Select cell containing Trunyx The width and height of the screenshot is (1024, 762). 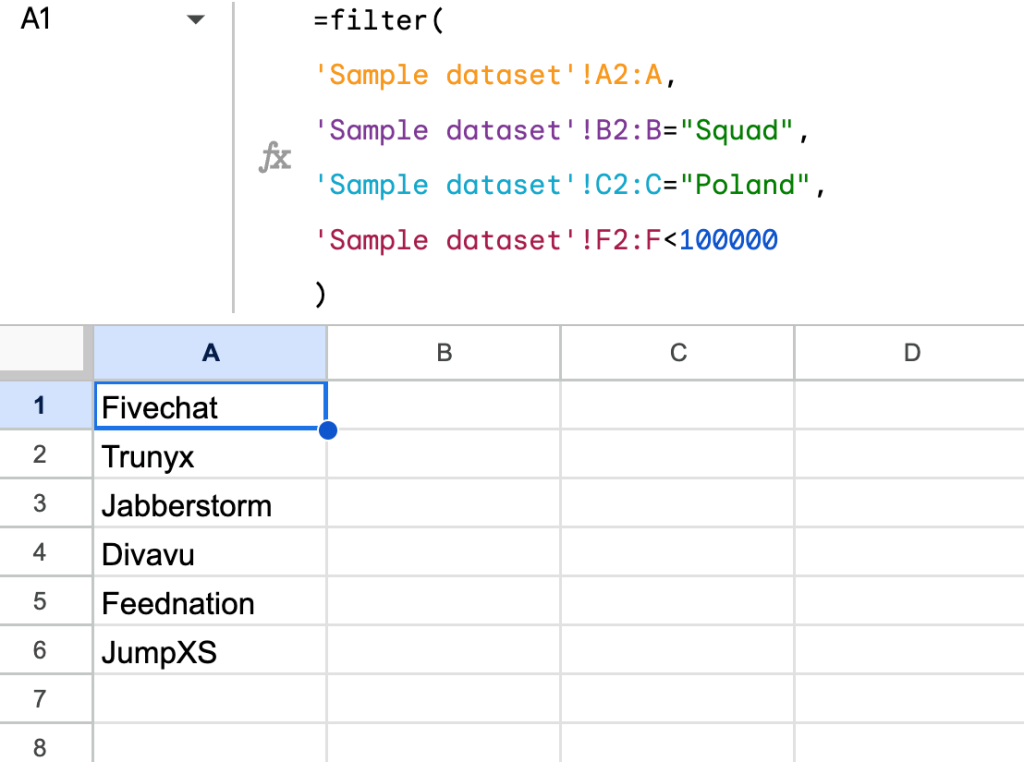[x=210, y=456]
